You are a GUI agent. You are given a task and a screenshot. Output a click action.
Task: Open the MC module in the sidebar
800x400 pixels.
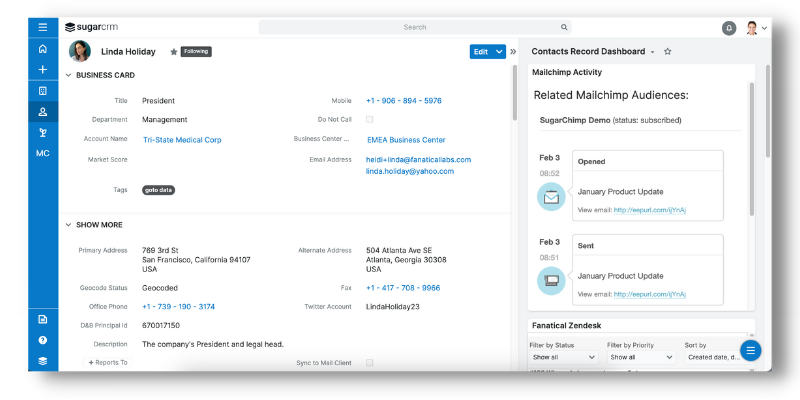click(43, 153)
